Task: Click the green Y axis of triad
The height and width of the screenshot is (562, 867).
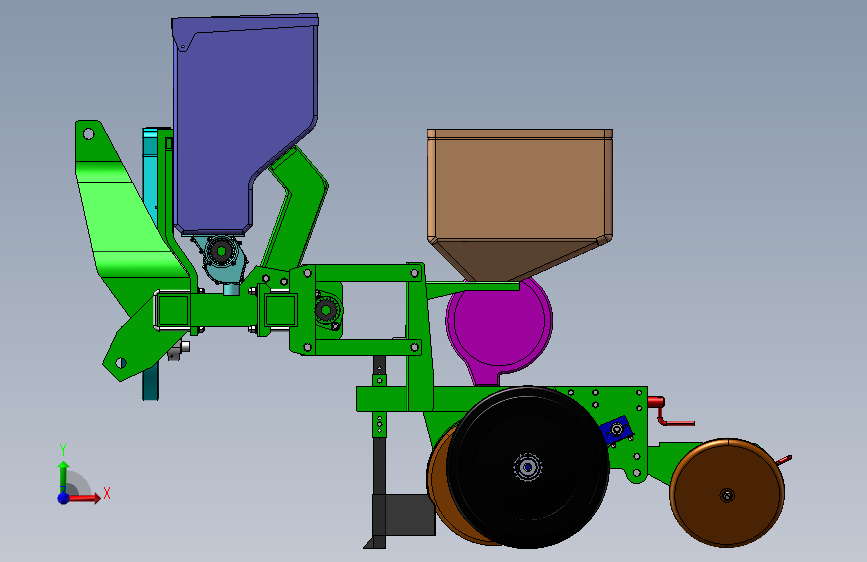Action: (x=64, y=477)
